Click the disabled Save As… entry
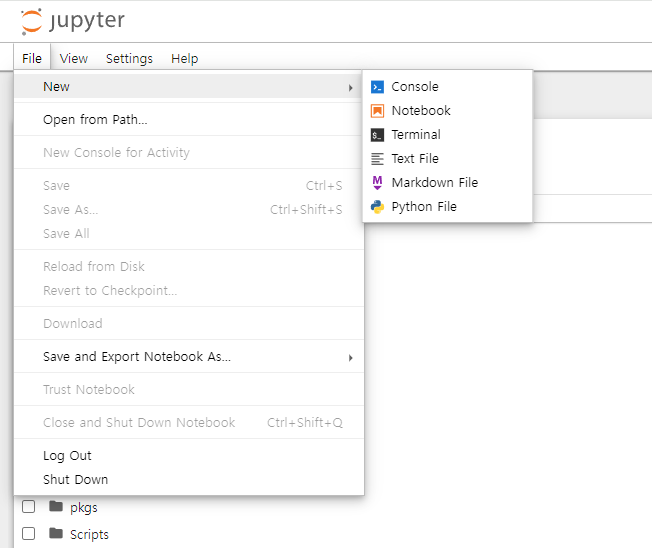 189,210
